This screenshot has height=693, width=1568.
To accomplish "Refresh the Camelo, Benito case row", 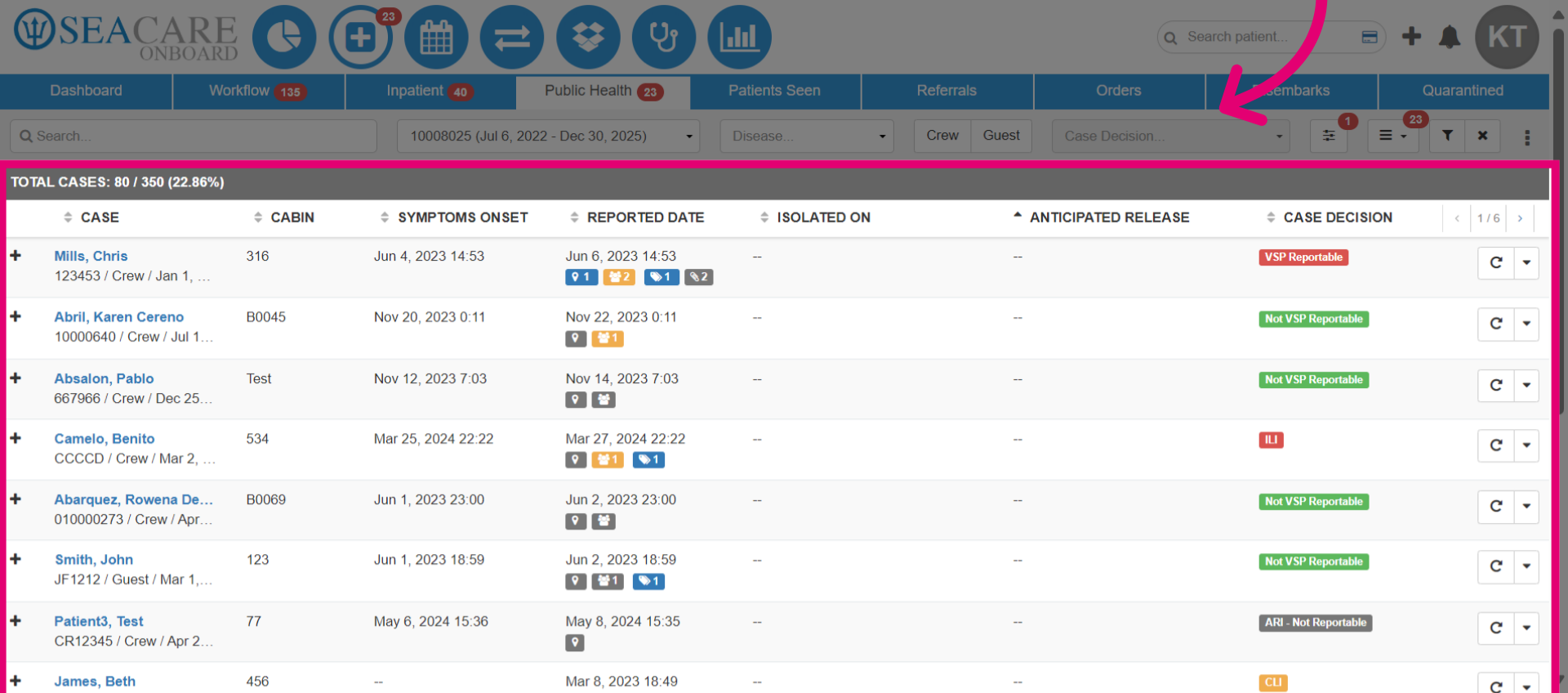I will pyautogui.click(x=1496, y=445).
